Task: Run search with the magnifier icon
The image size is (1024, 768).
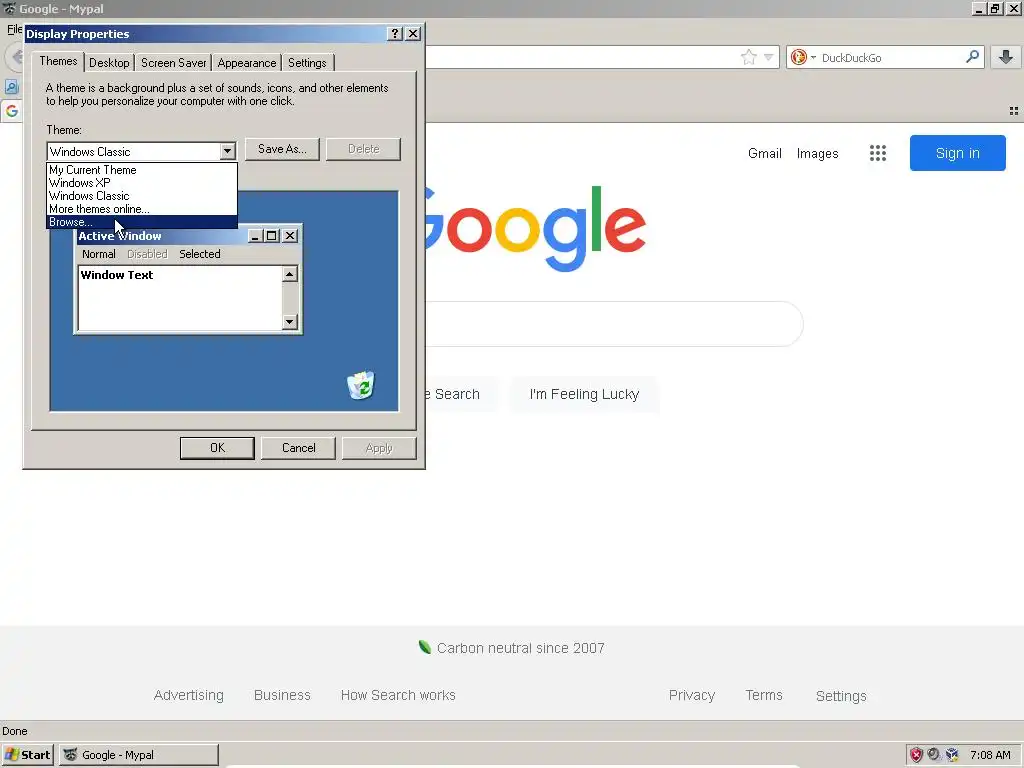Action: [x=972, y=57]
